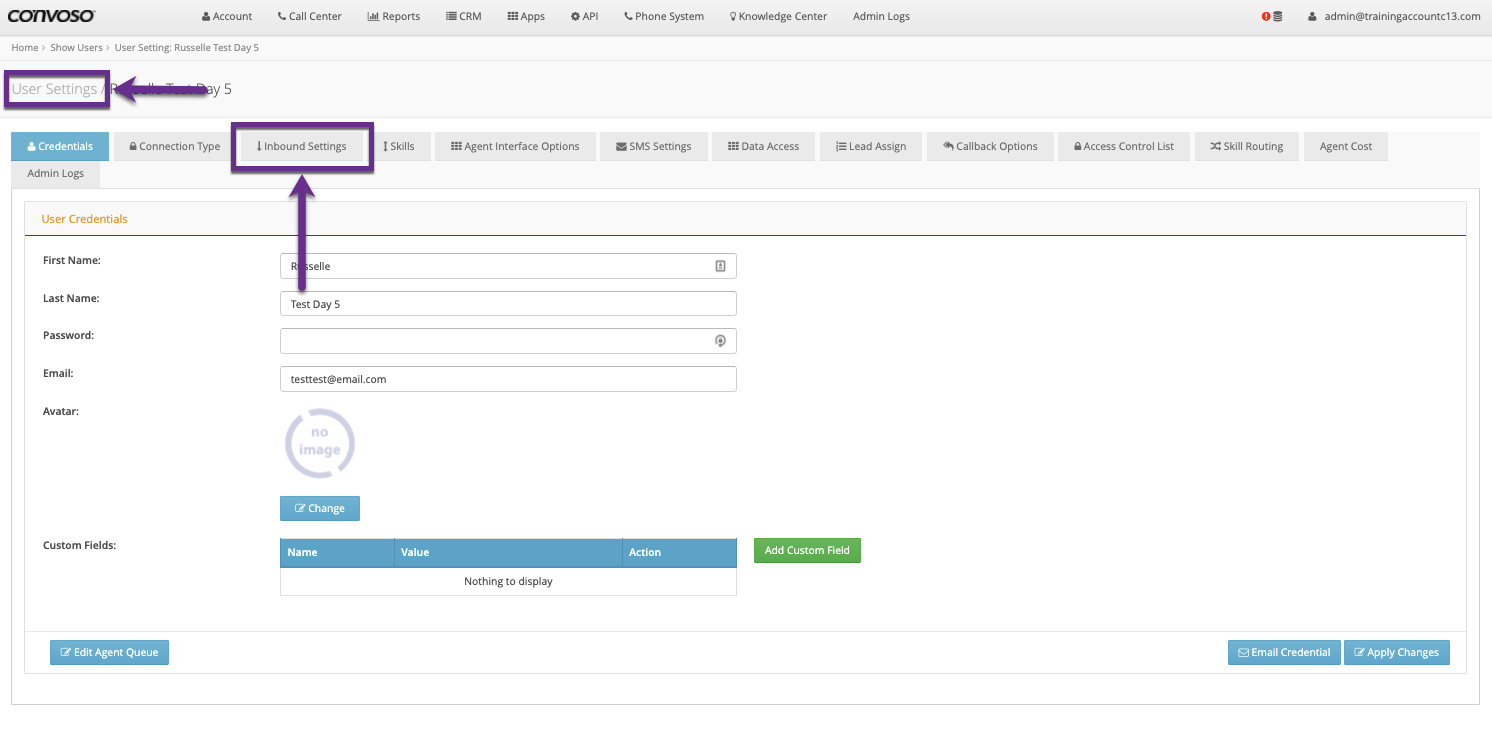Click the red alert notification icon
Screen dimensions: 1492x739
[1266, 17]
